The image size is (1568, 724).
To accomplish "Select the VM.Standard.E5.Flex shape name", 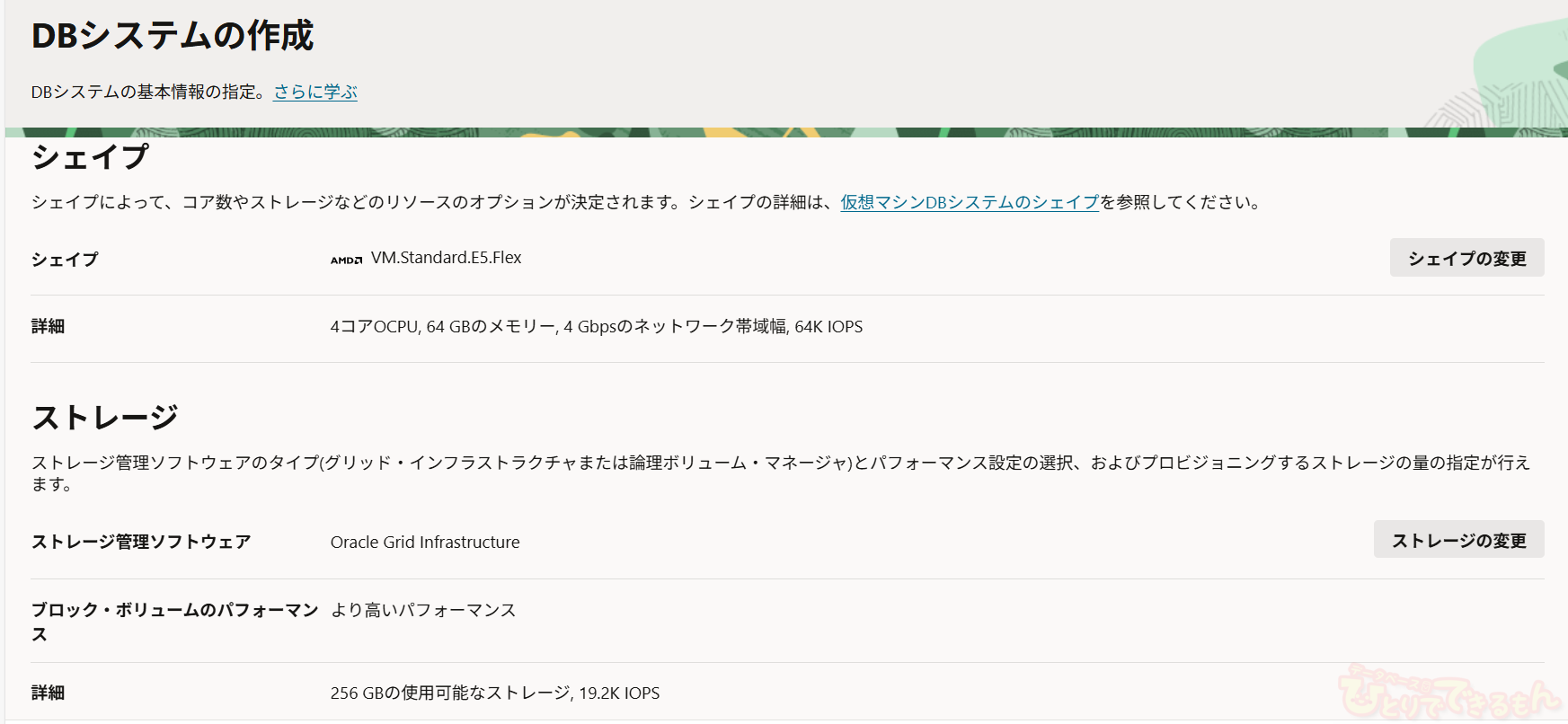I will click(446, 258).
